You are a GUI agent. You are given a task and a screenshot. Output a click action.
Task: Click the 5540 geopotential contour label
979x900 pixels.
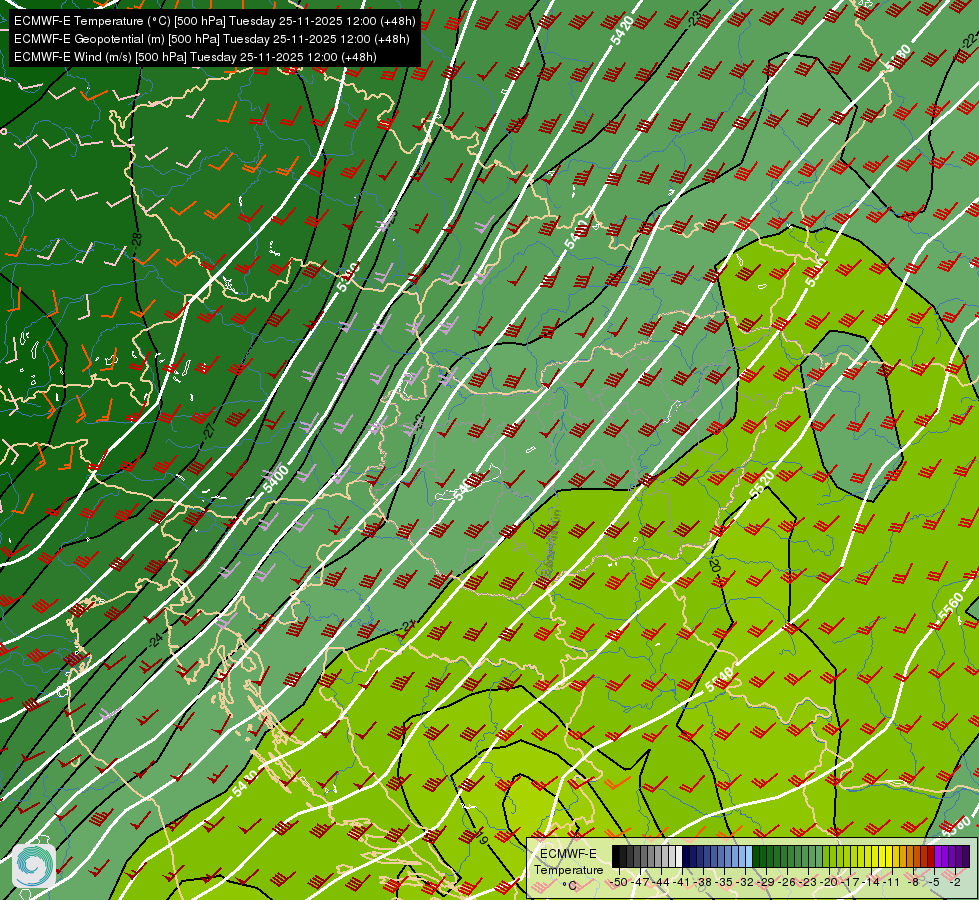click(x=718, y=680)
